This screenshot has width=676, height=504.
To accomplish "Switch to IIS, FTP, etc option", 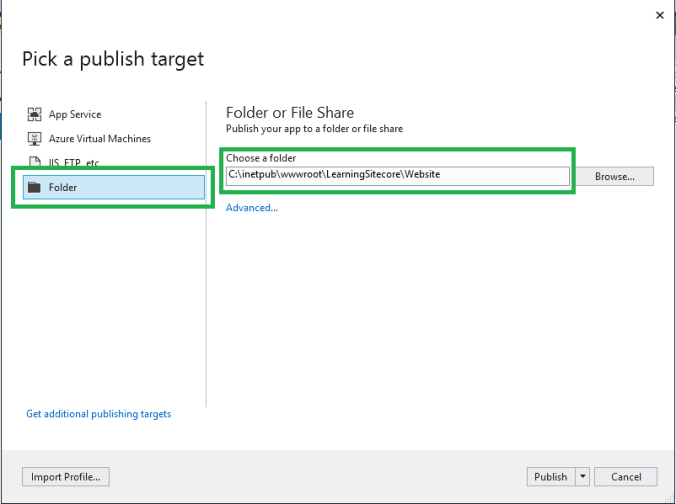I will coord(77,163).
